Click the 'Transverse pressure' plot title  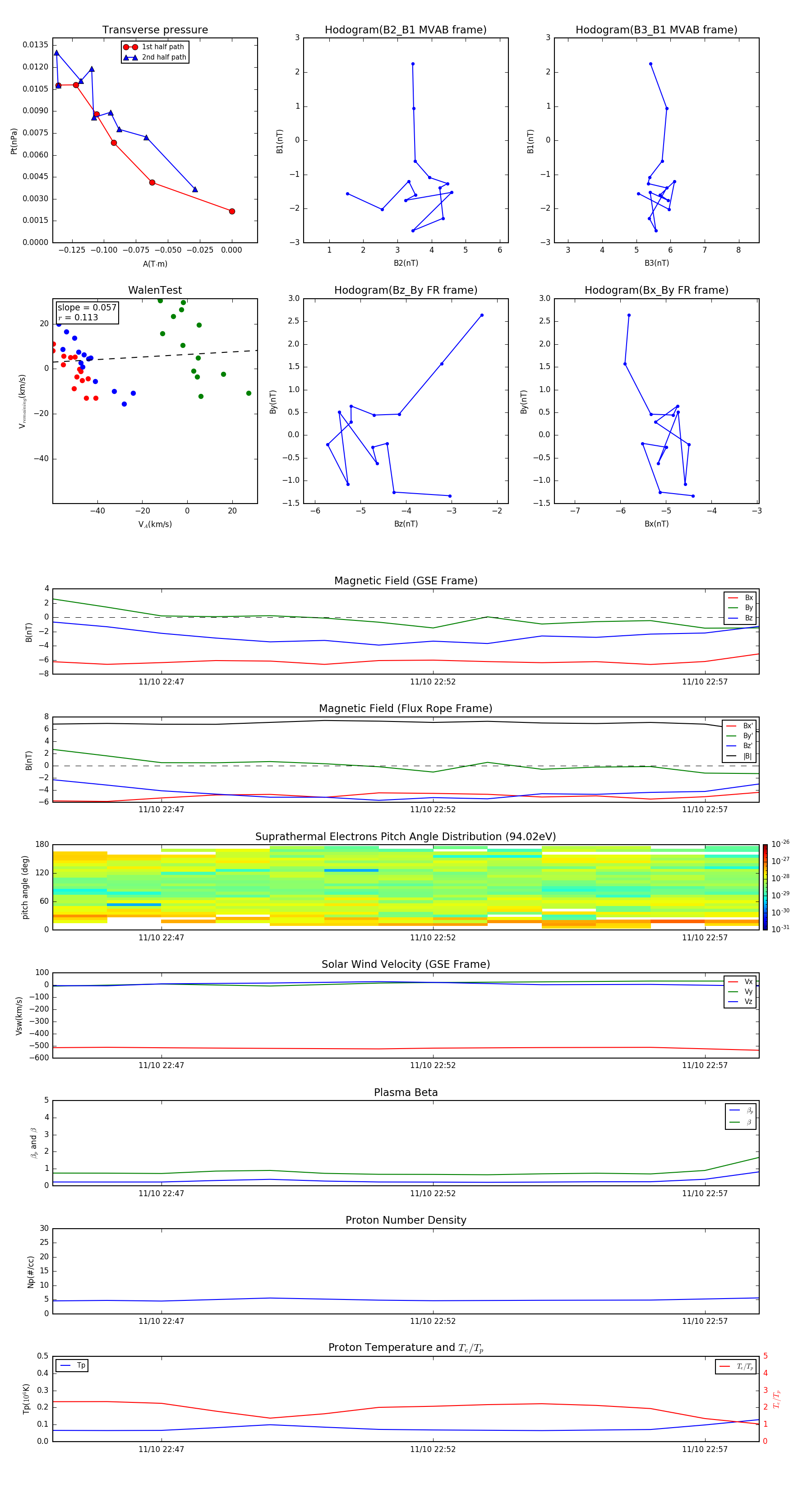[155, 30]
